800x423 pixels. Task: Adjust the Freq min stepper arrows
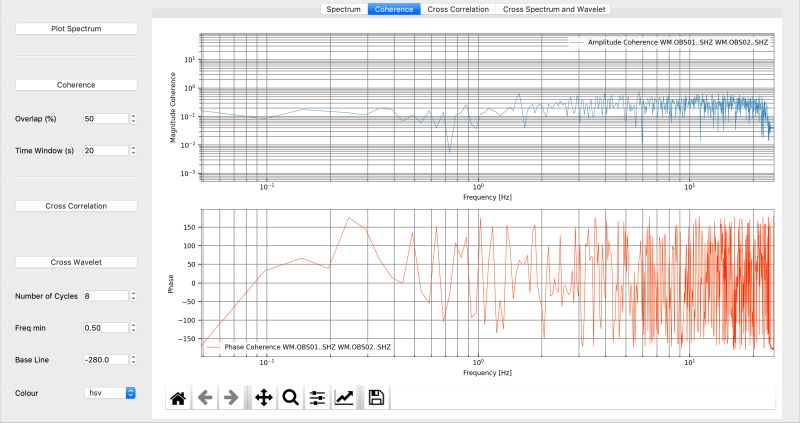[133, 328]
